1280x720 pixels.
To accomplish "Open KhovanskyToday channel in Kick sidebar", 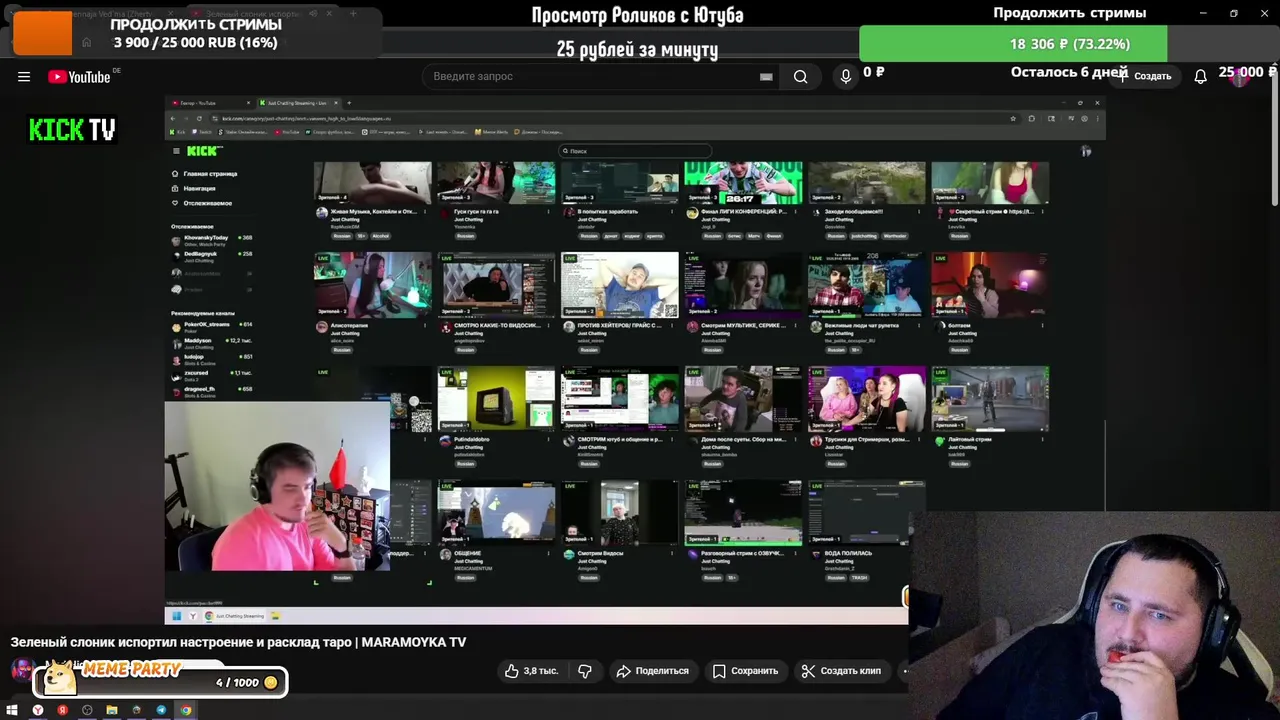I will [212, 240].
